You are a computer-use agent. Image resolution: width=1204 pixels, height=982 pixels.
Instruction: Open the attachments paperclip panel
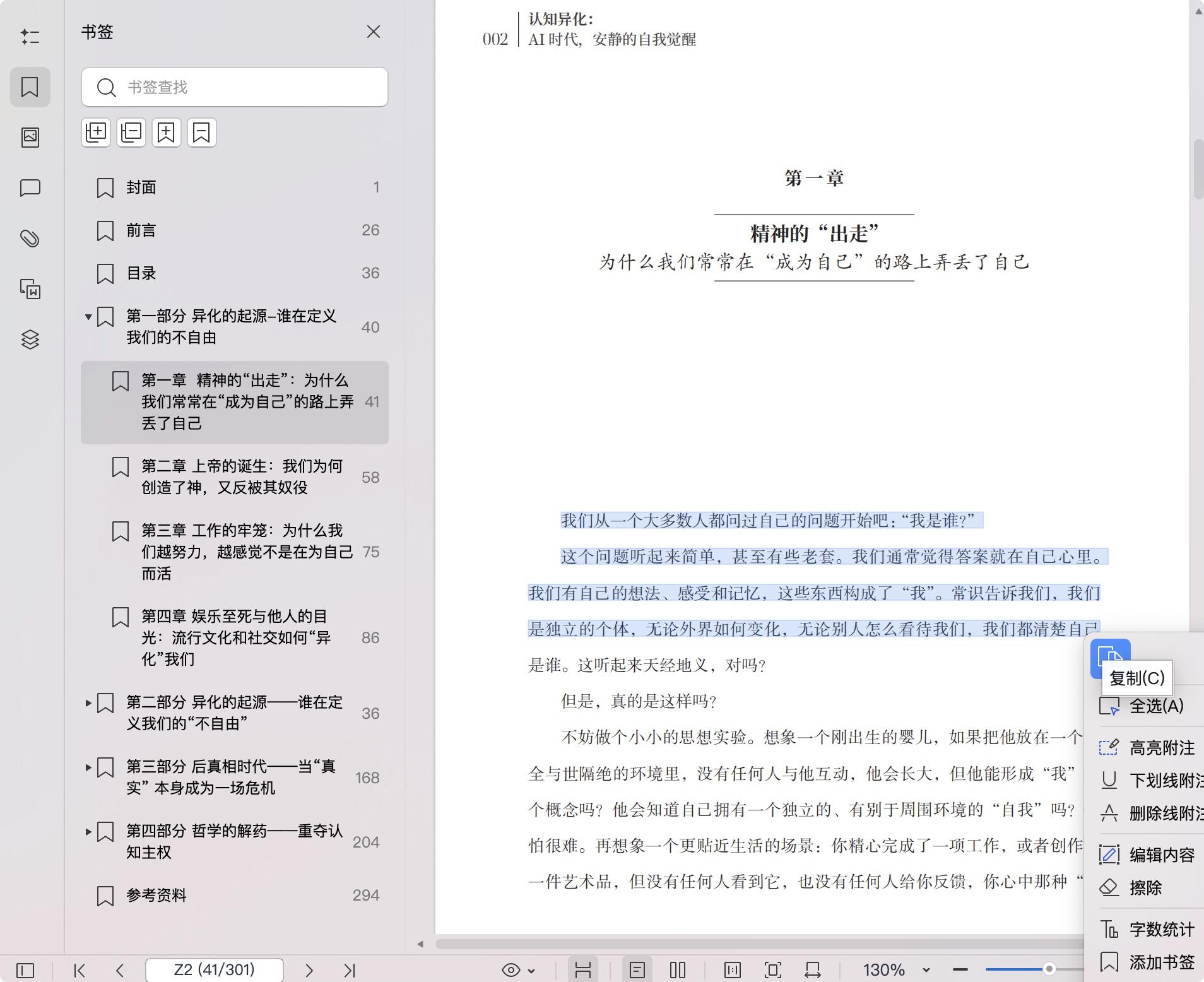tap(30, 238)
